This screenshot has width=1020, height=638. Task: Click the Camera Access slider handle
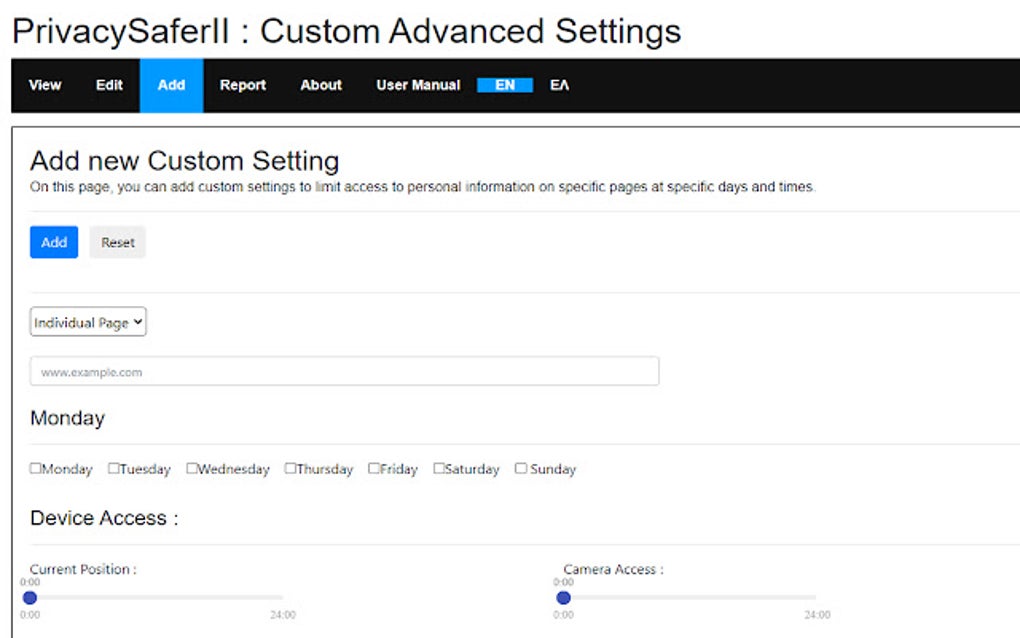pyautogui.click(x=563, y=598)
